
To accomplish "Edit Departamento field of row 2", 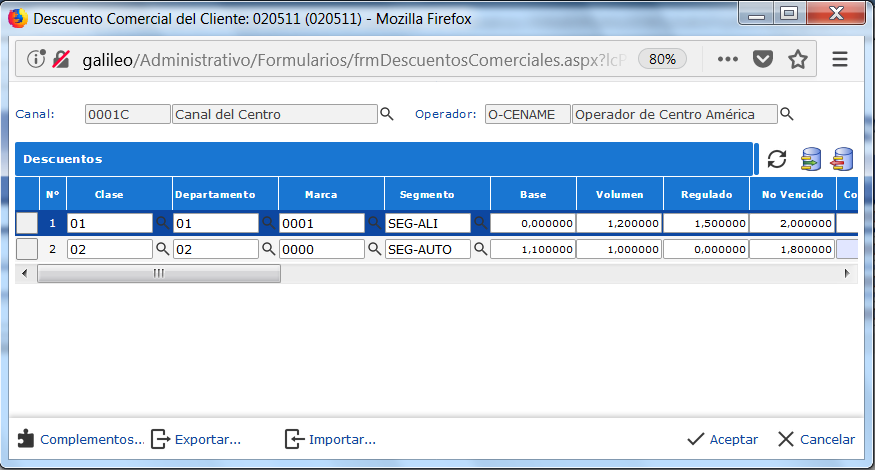I will coord(216,249).
